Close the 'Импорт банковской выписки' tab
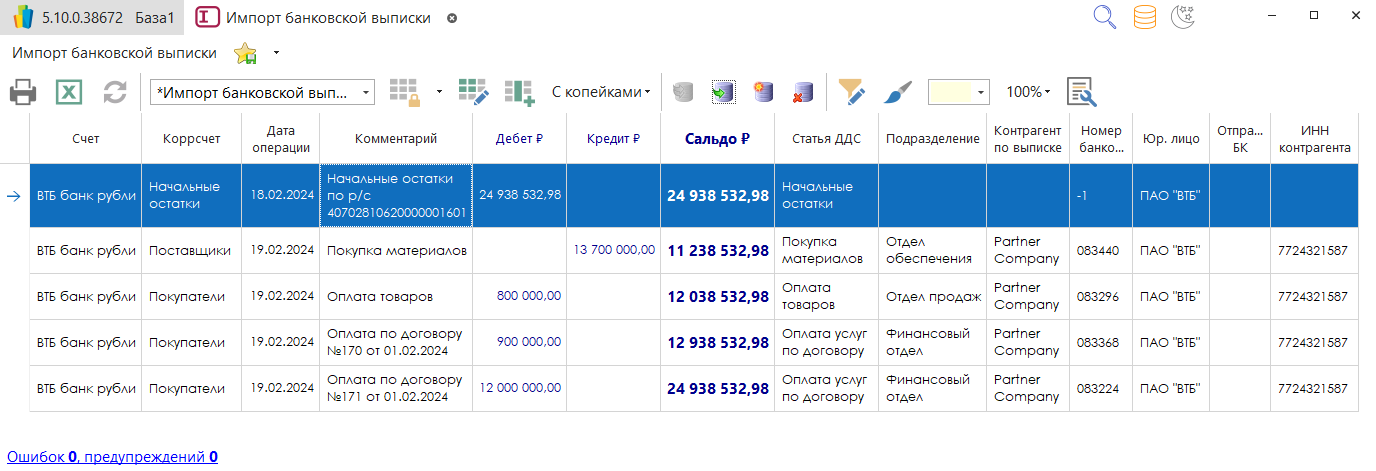 452,18
